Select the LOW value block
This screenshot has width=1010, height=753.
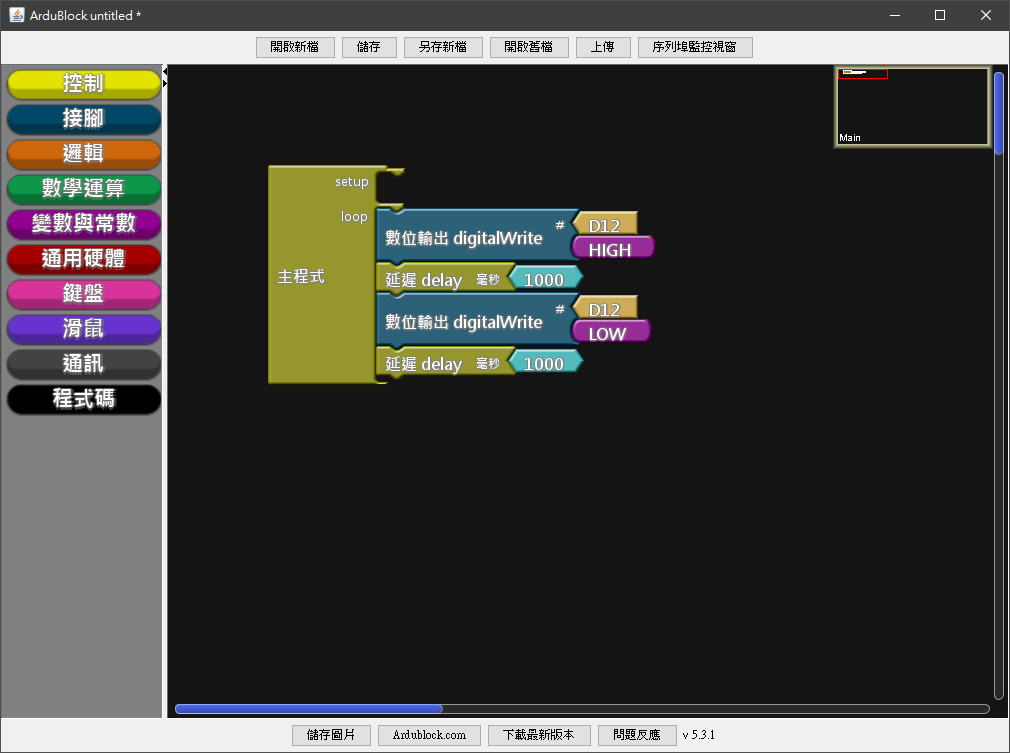point(608,334)
